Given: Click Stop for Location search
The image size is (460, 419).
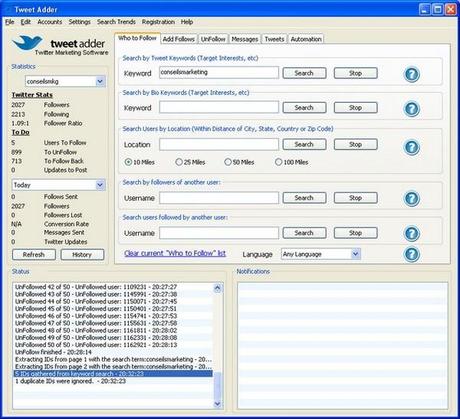Looking at the screenshot, I should (x=356, y=144).
